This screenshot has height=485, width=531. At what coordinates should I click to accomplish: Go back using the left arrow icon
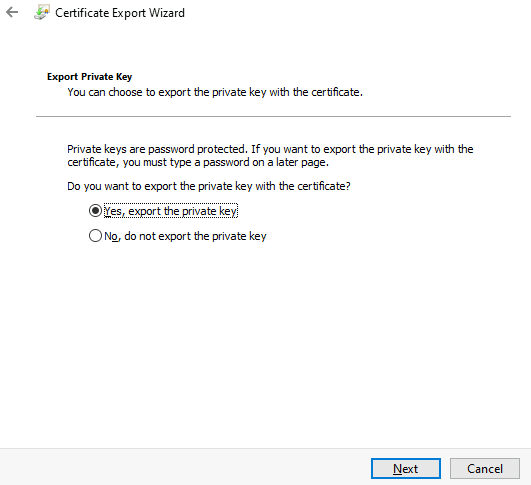12,13
